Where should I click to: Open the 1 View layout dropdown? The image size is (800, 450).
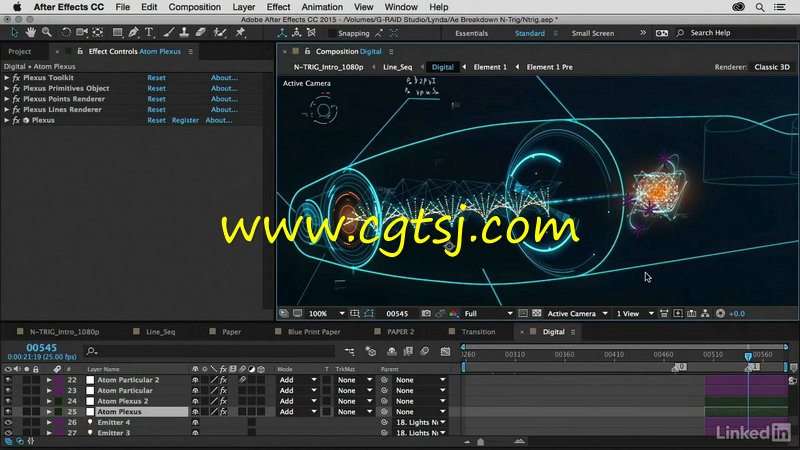pyautogui.click(x=635, y=313)
